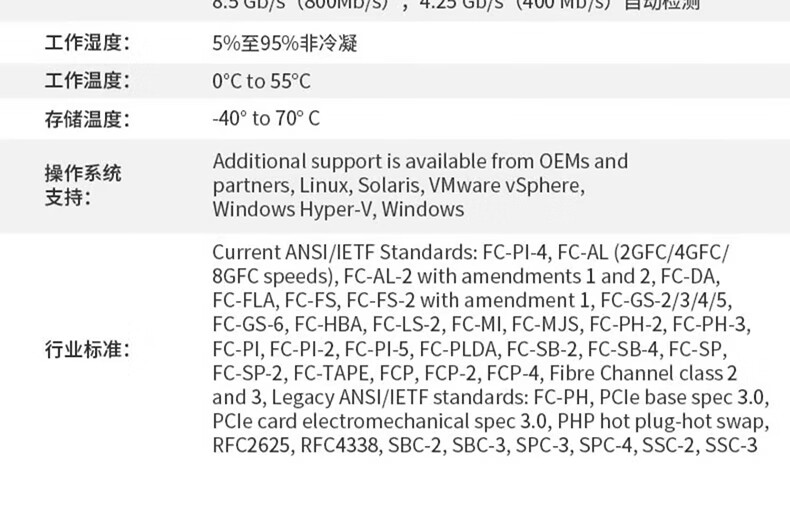
Task: Select the 0°C to 55°C temperature value
Action: (x=261, y=81)
